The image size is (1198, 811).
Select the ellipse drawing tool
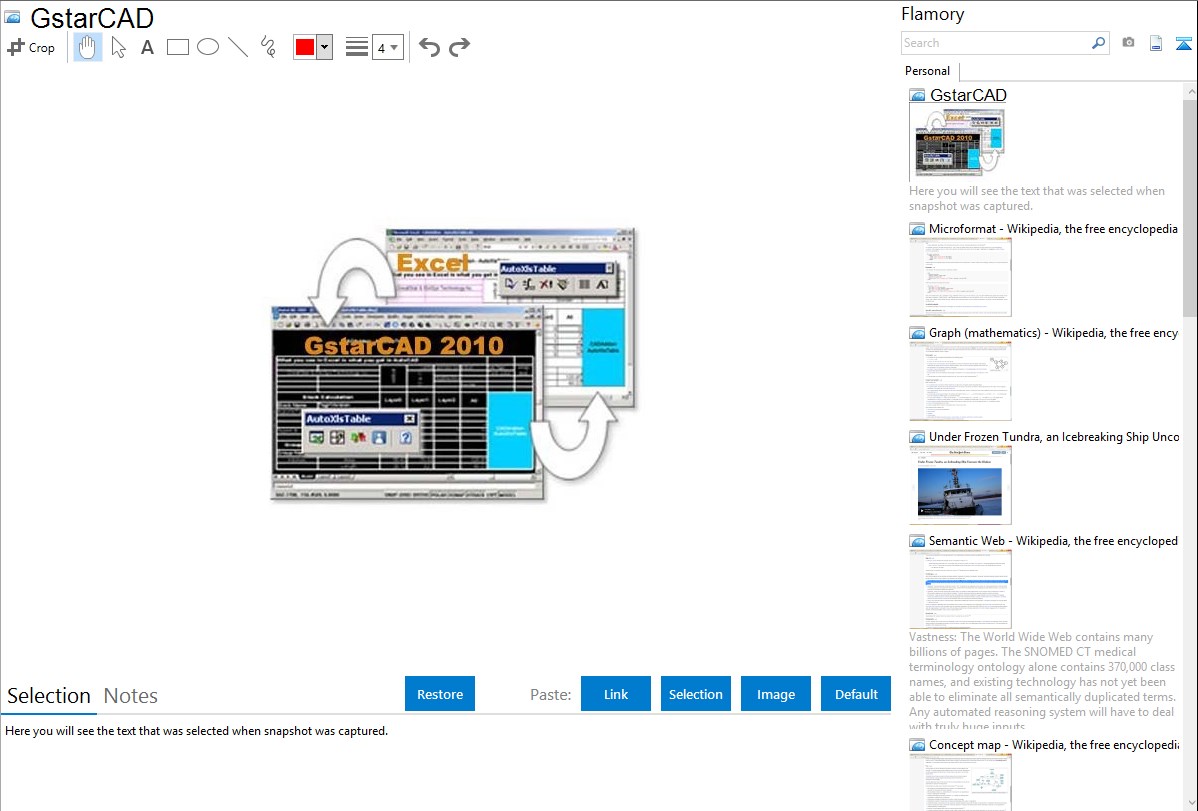208,47
